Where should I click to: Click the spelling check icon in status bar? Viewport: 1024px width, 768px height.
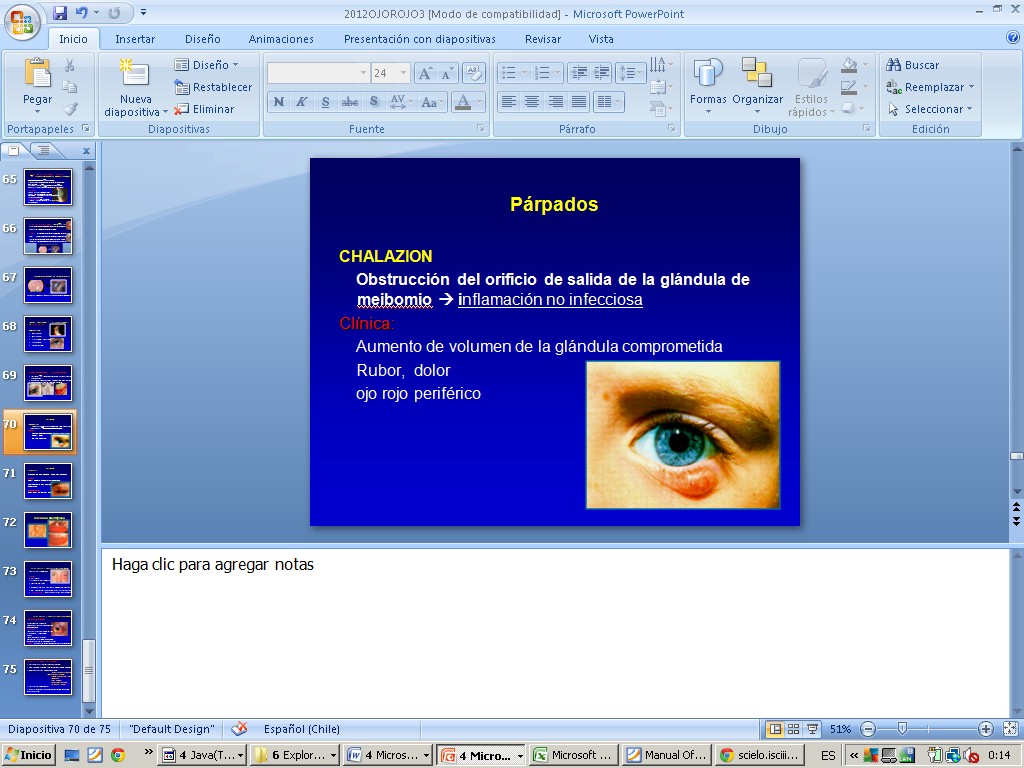tap(239, 729)
